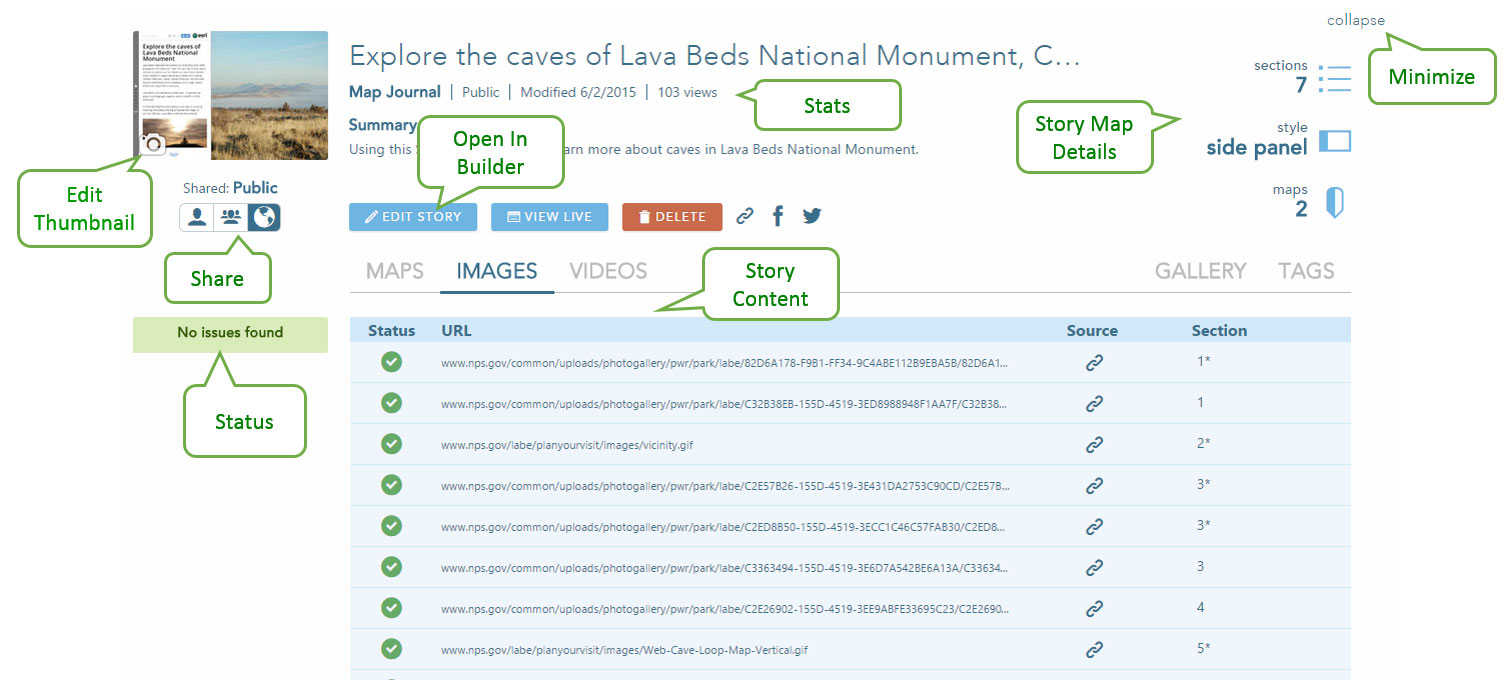
Task: Open the VIDEOS tab
Action: [x=608, y=271]
